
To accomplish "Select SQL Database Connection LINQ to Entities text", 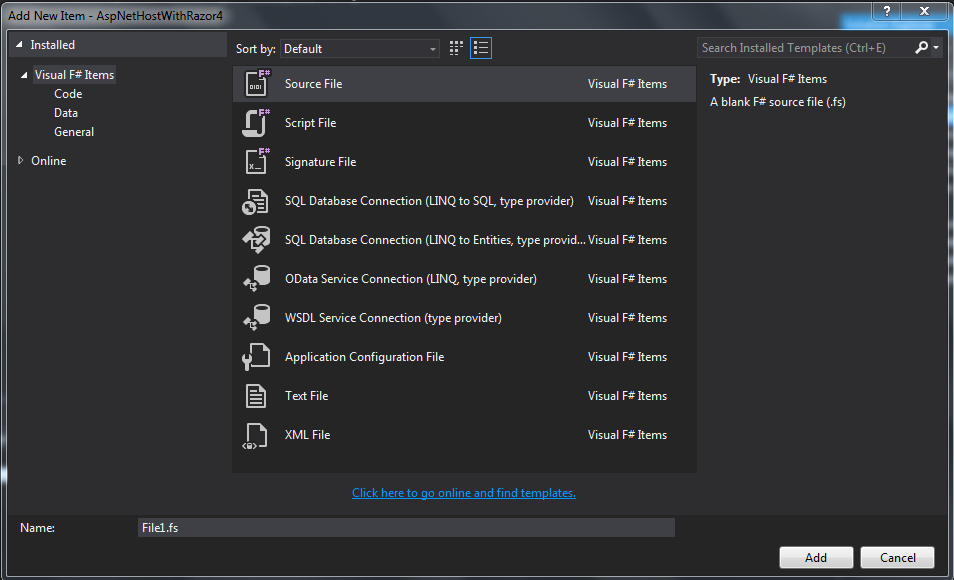I will [435, 240].
